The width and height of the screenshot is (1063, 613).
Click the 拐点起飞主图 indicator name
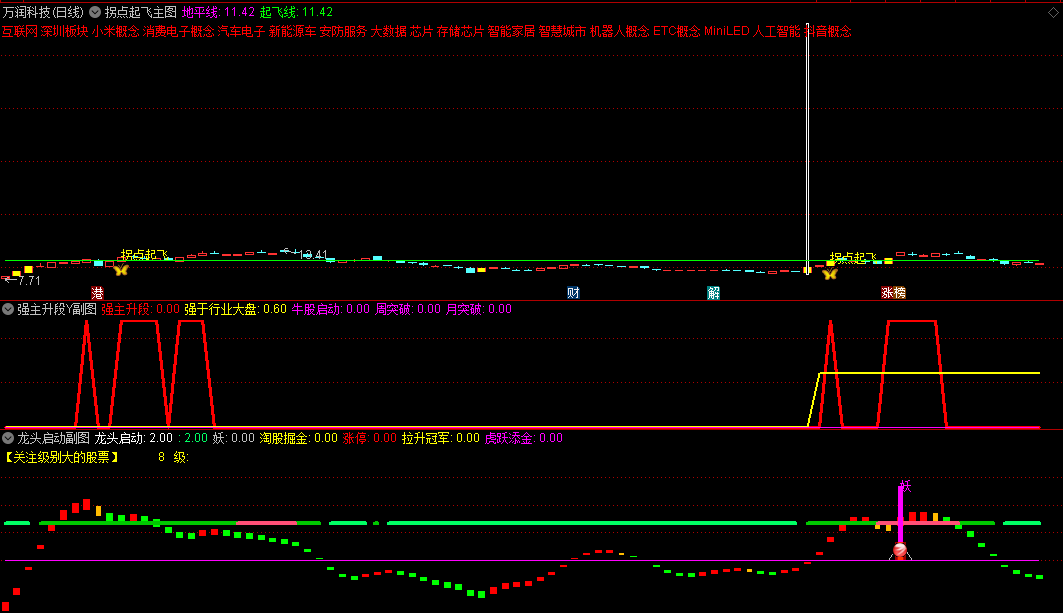[140, 12]
